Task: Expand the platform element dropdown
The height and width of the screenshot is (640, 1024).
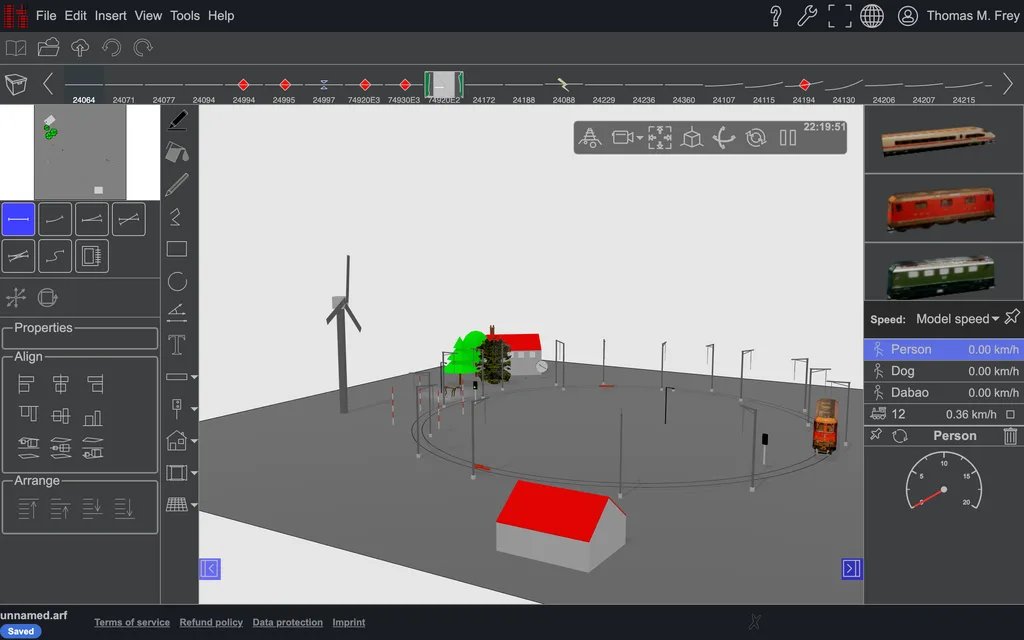Action: pos(194,377)
